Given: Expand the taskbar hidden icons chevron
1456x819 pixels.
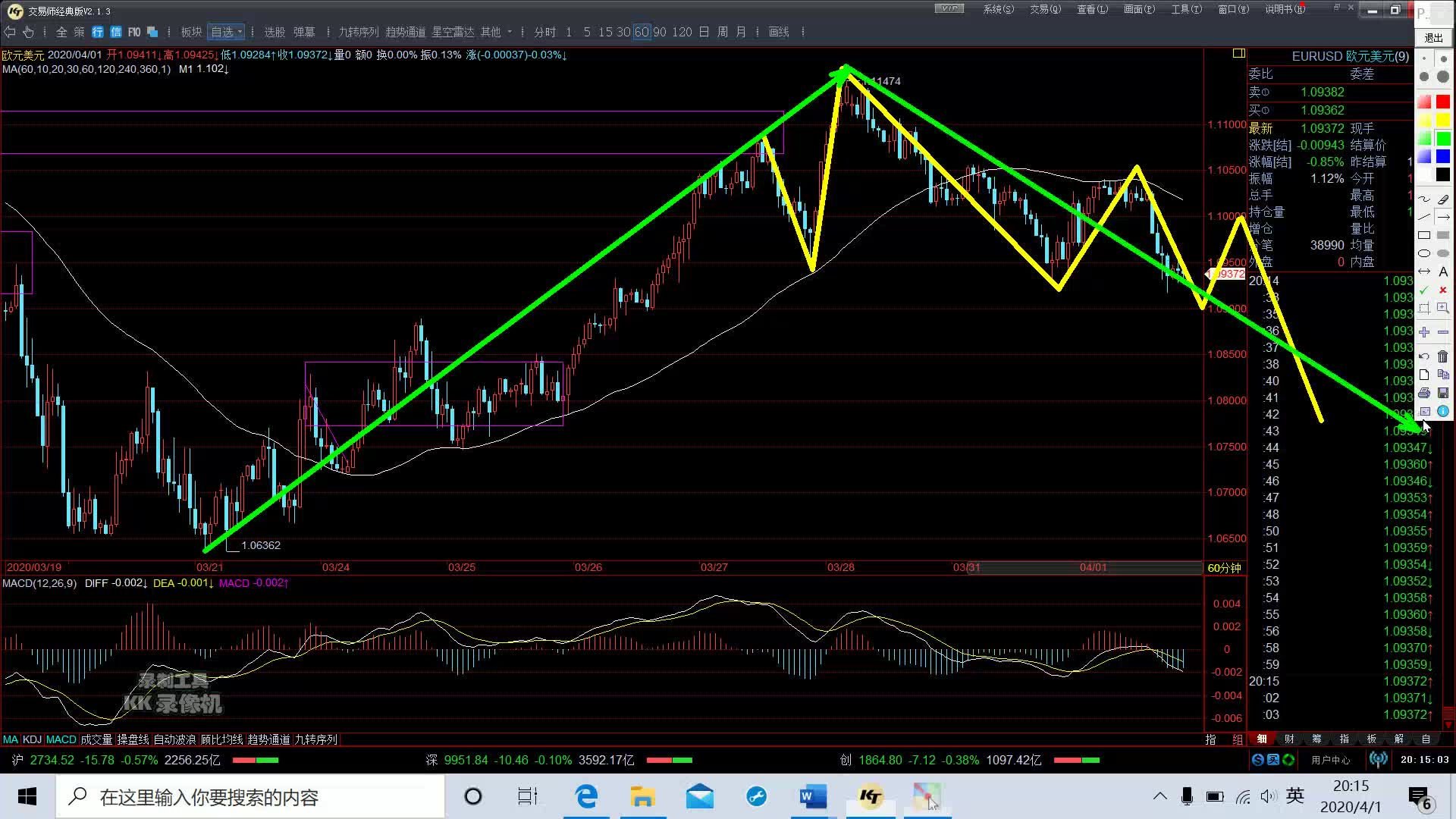Looking at the screenshot, I should click(x=1159, y=796).
